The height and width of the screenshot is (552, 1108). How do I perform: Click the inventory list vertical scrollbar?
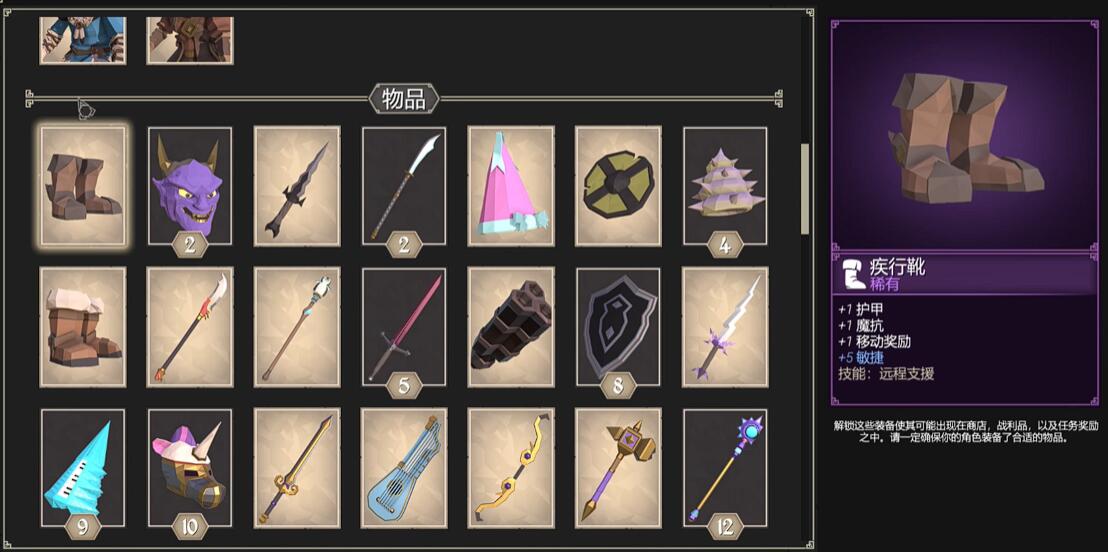click(x=805, y=189)
